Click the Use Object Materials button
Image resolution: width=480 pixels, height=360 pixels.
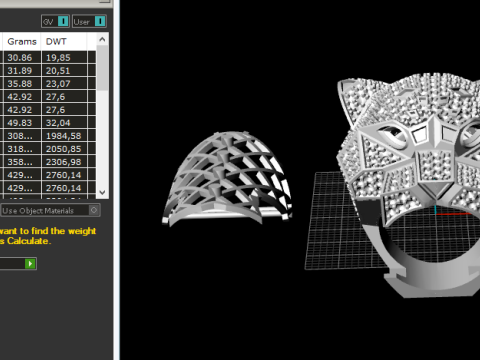[50, 210]
